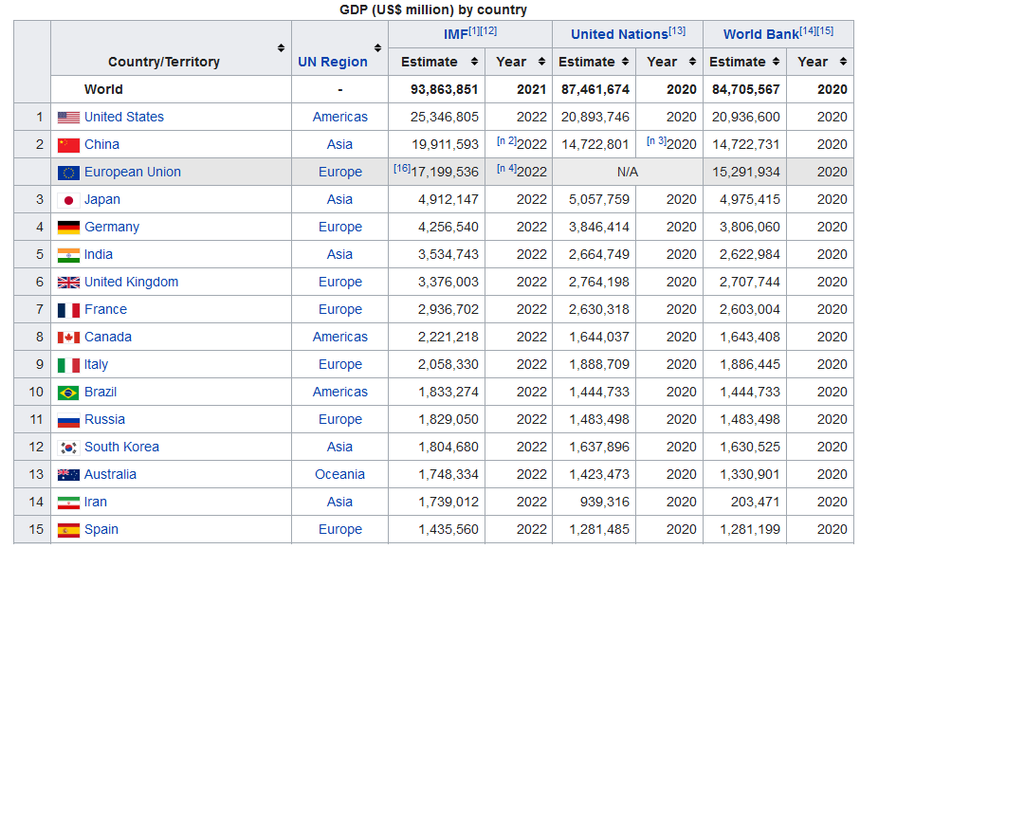The image size is (1024, 831).
Task: Open the Oceania region link
Action: click(x=340, y=474)
